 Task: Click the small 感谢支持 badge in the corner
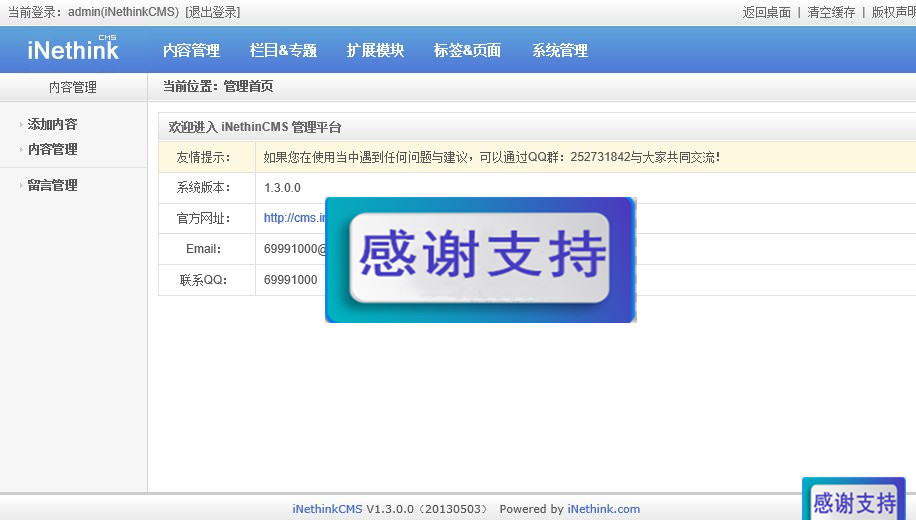click(x=854, y=500)
